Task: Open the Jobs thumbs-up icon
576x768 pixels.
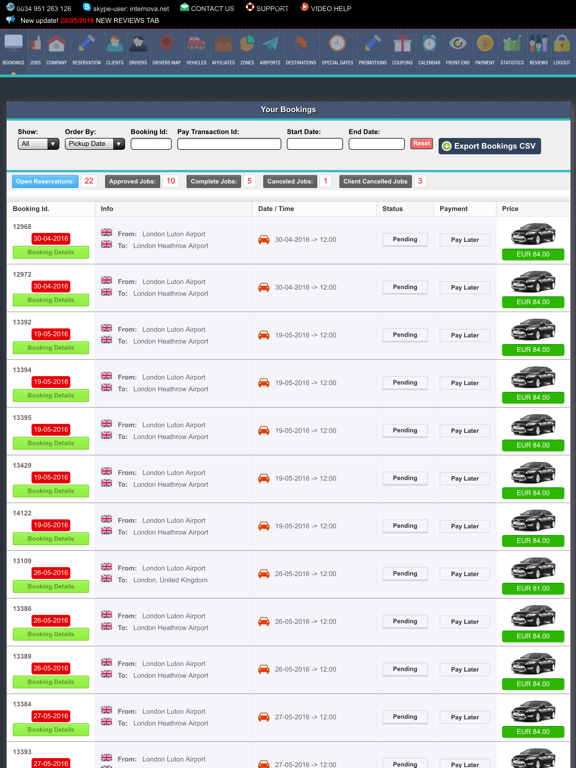Action: [35, 44]
